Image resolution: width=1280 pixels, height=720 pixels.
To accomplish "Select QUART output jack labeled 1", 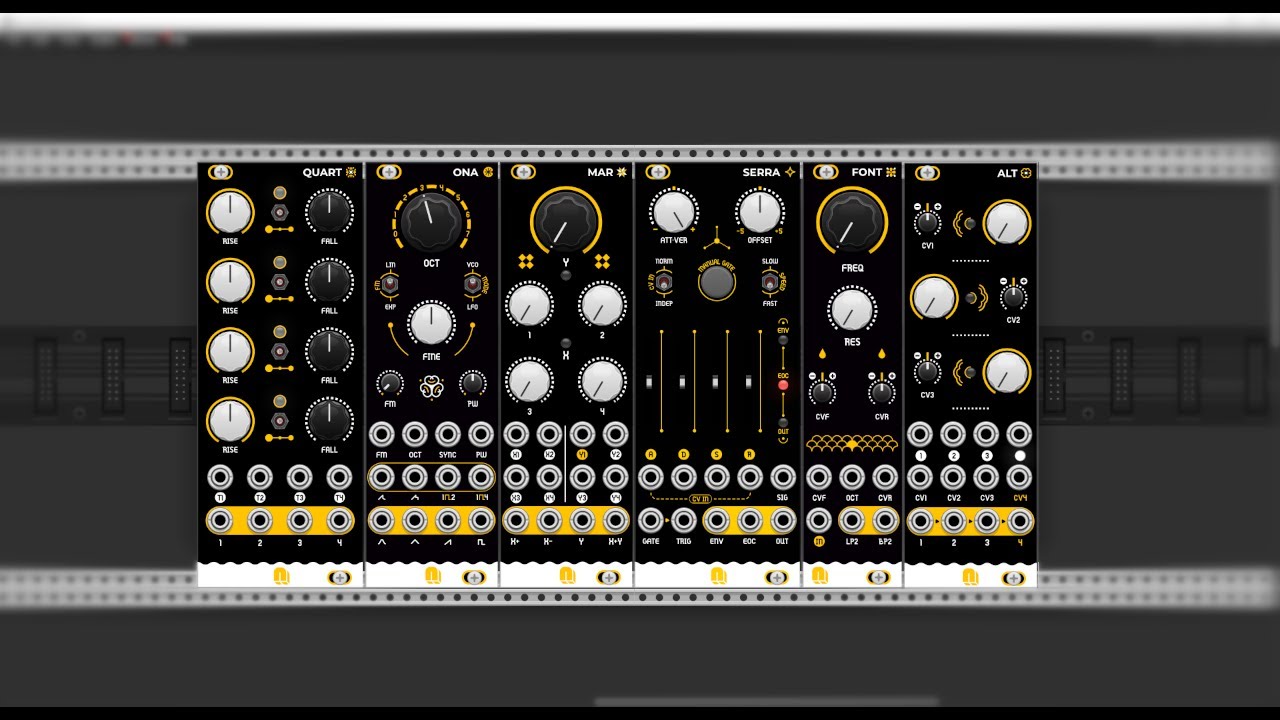I will point(220,520).
